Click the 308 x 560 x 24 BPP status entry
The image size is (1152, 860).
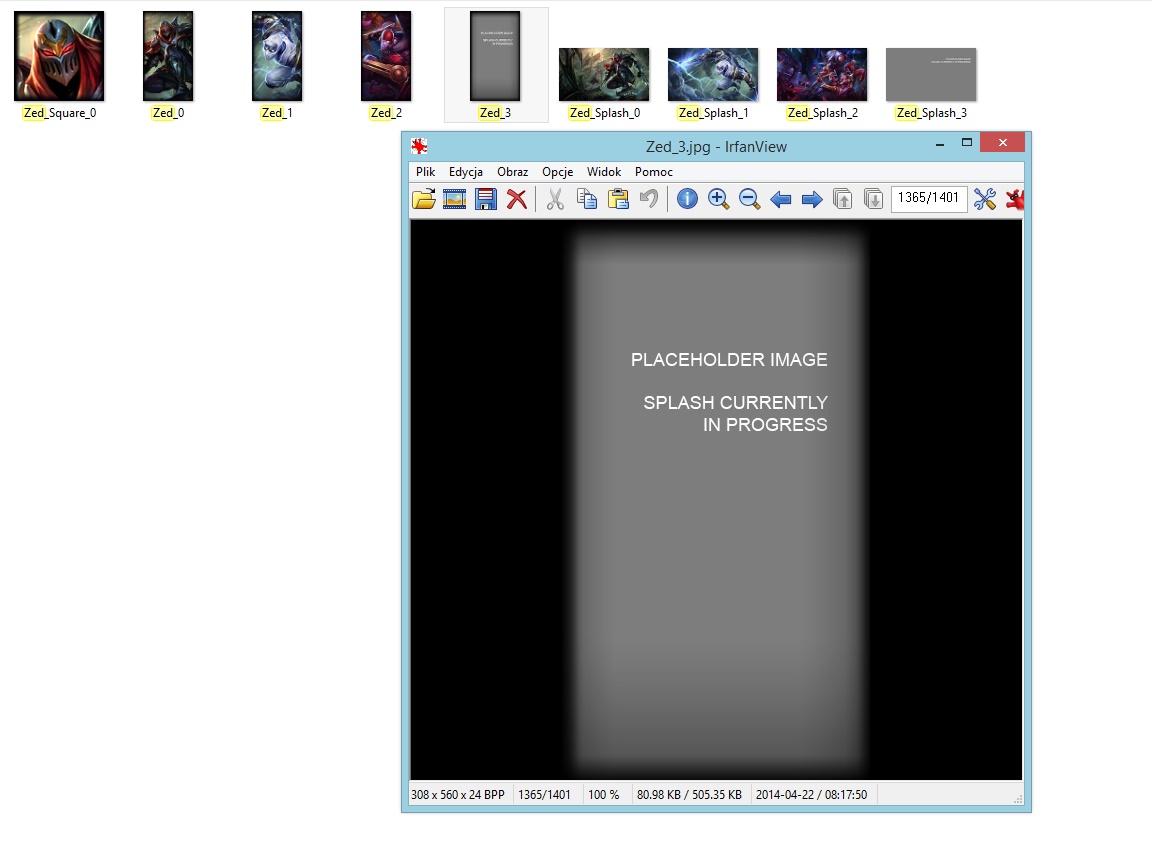pyautogui.click(x=458, y=795)
